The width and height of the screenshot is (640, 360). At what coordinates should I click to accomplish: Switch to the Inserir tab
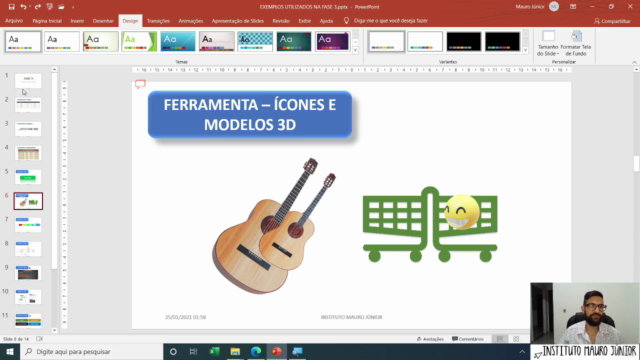click(x=77, y=21)
